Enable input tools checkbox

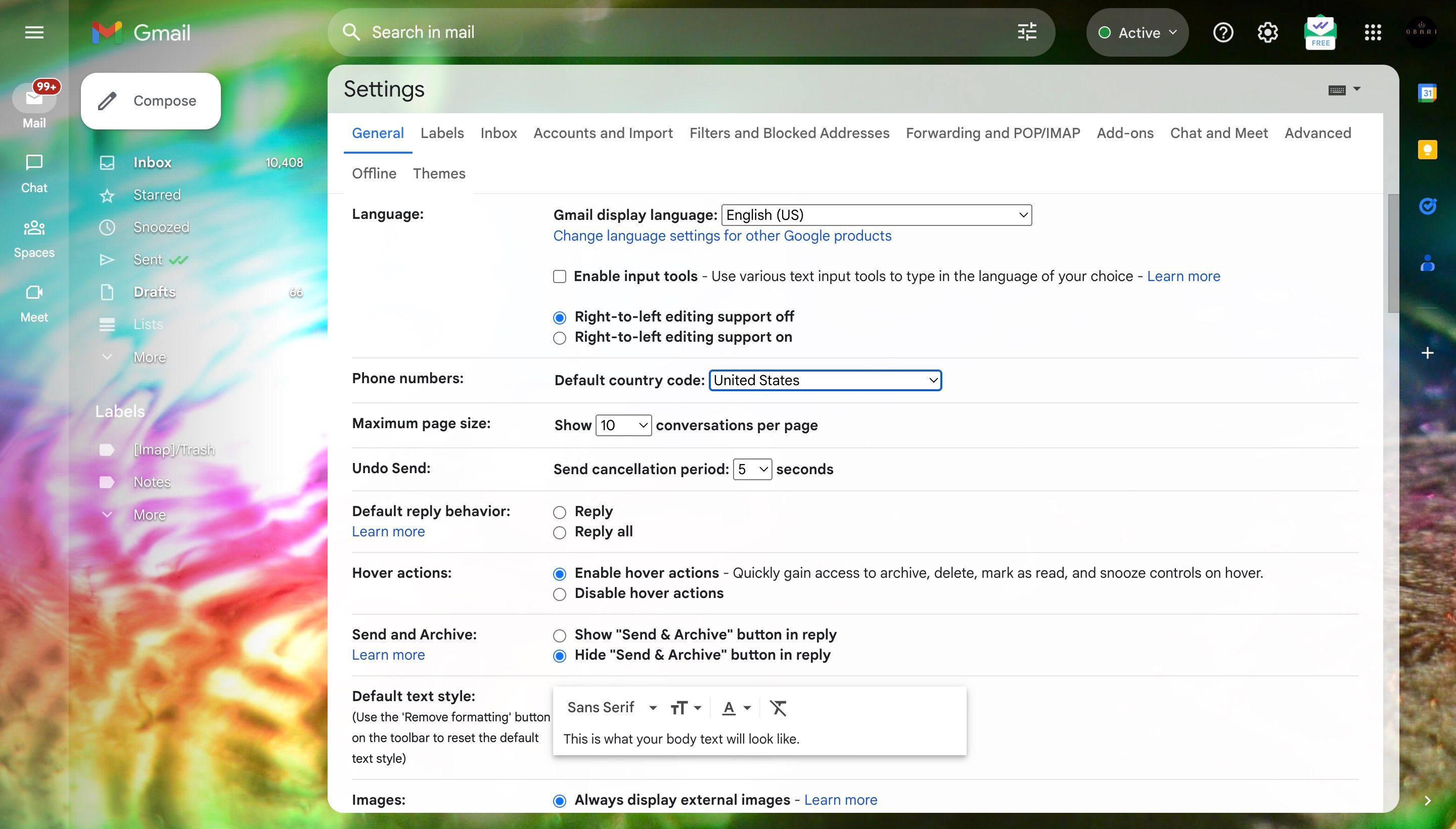pos(559,277)
